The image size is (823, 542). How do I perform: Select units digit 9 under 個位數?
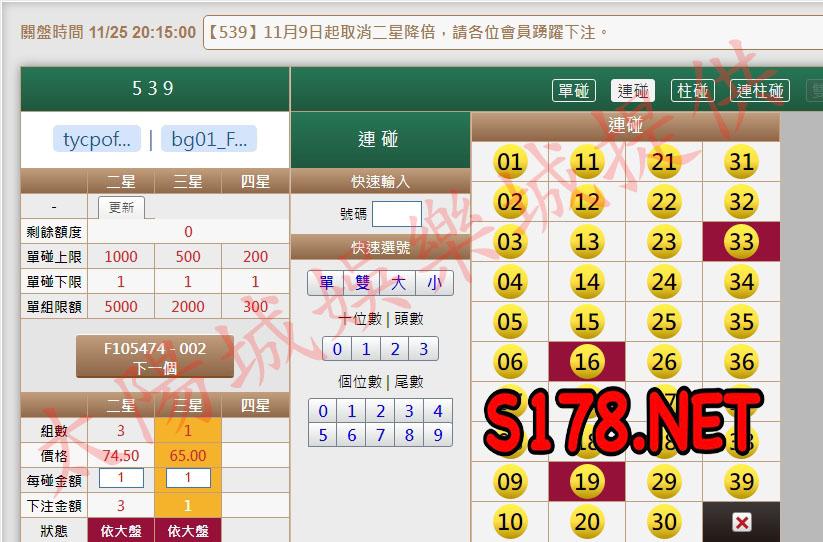[438, 434]
